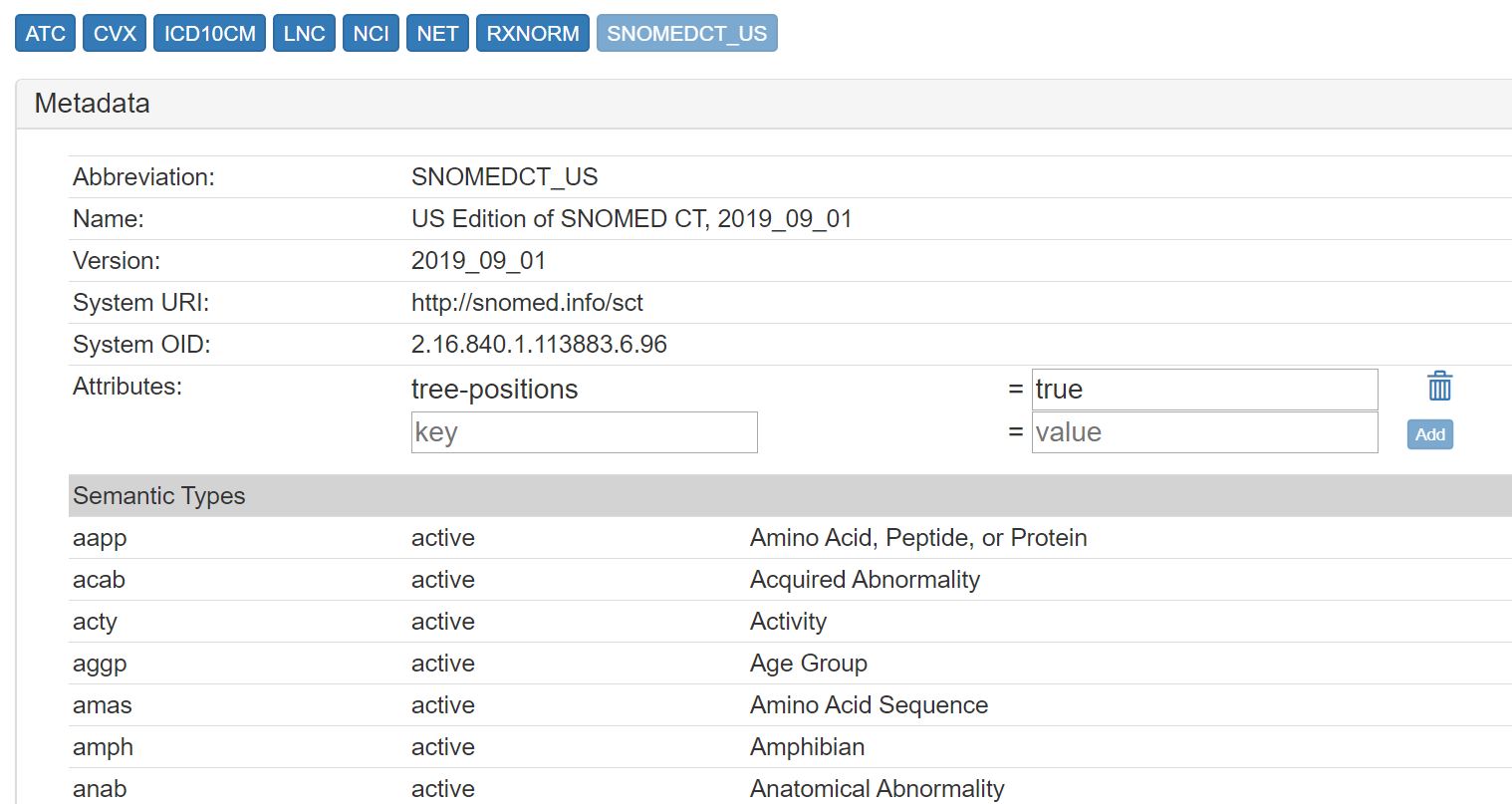Click the aggp semantic type code
Viewport: 1512px width, 804px height.
[100, 664]
